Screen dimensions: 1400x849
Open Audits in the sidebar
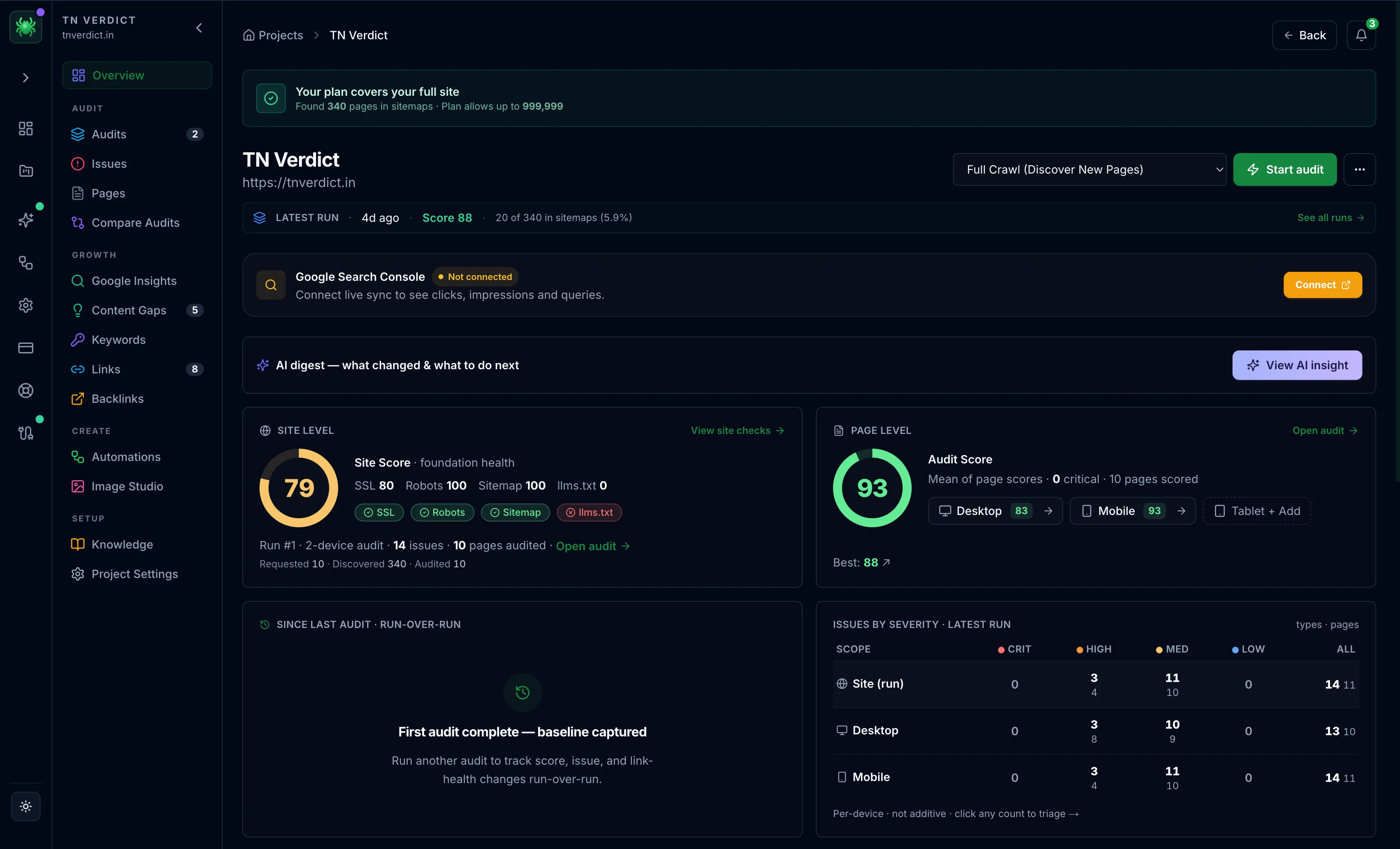pyautogui.click(x=137, y=134)
